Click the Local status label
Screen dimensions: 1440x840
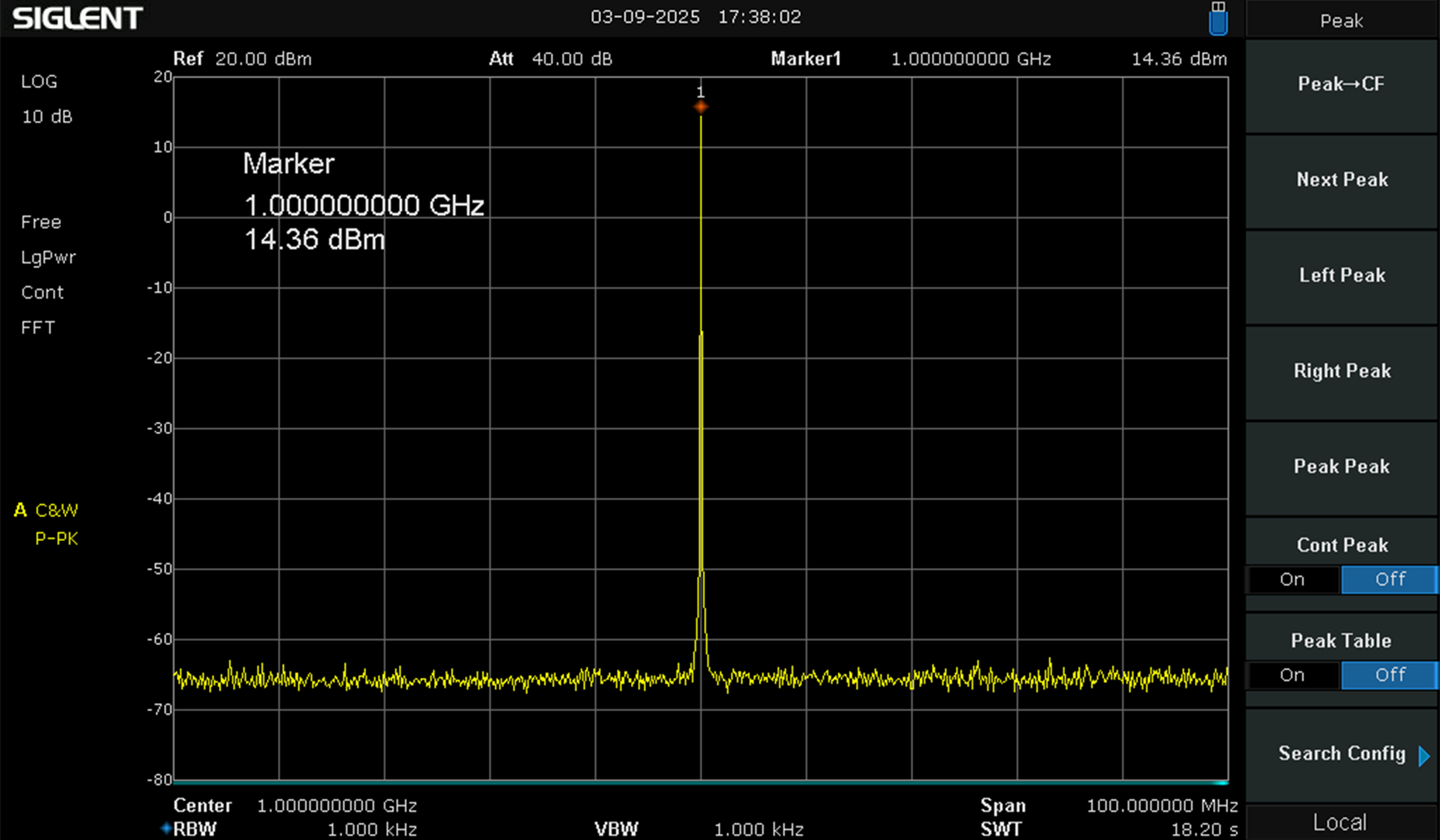click(1339, 822)
